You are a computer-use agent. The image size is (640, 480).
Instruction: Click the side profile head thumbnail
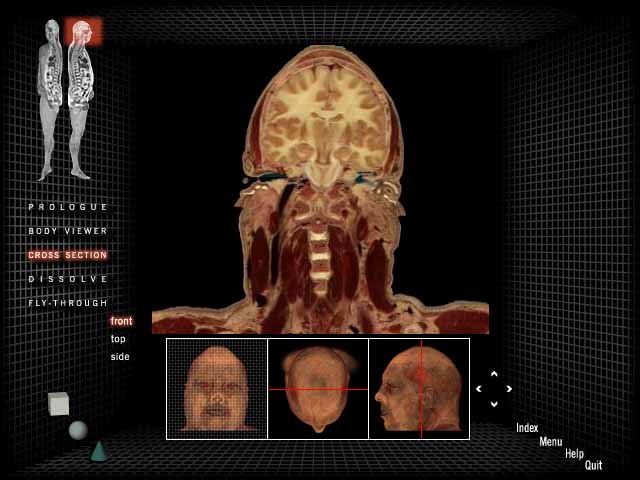pyautogui.click(x=419, y=389)
